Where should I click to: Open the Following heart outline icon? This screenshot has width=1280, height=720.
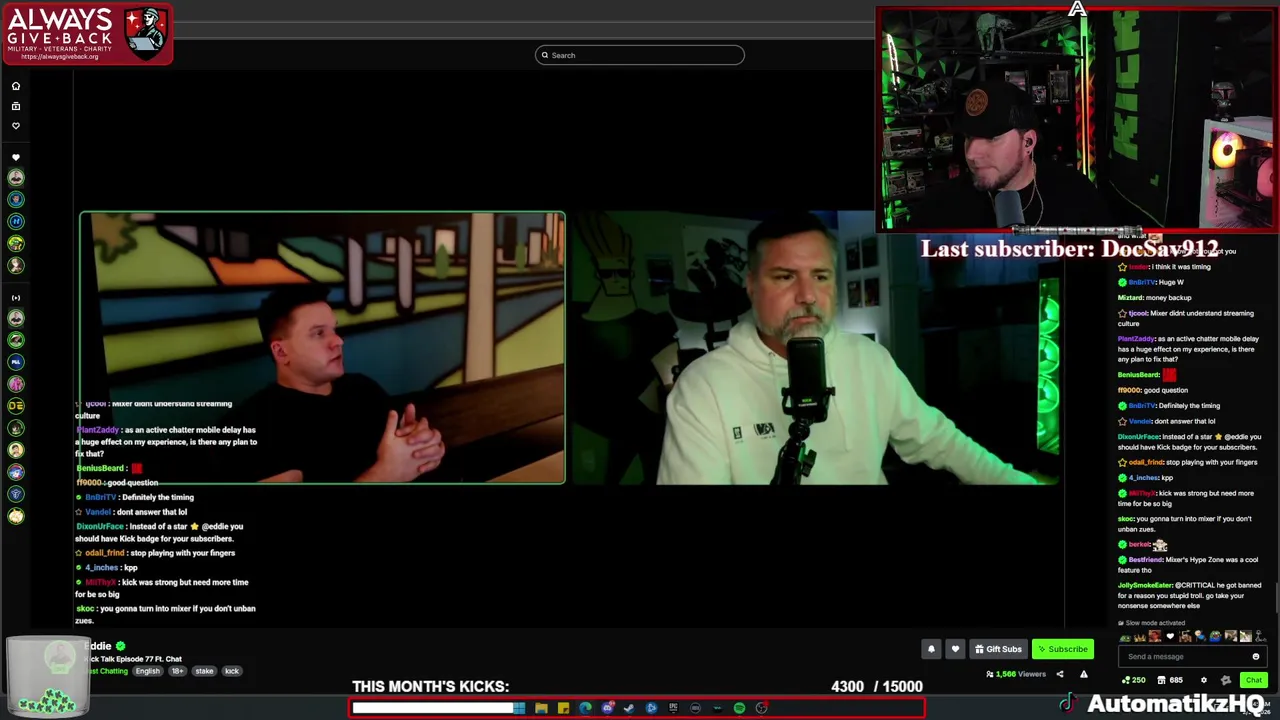tap(15, 126)
